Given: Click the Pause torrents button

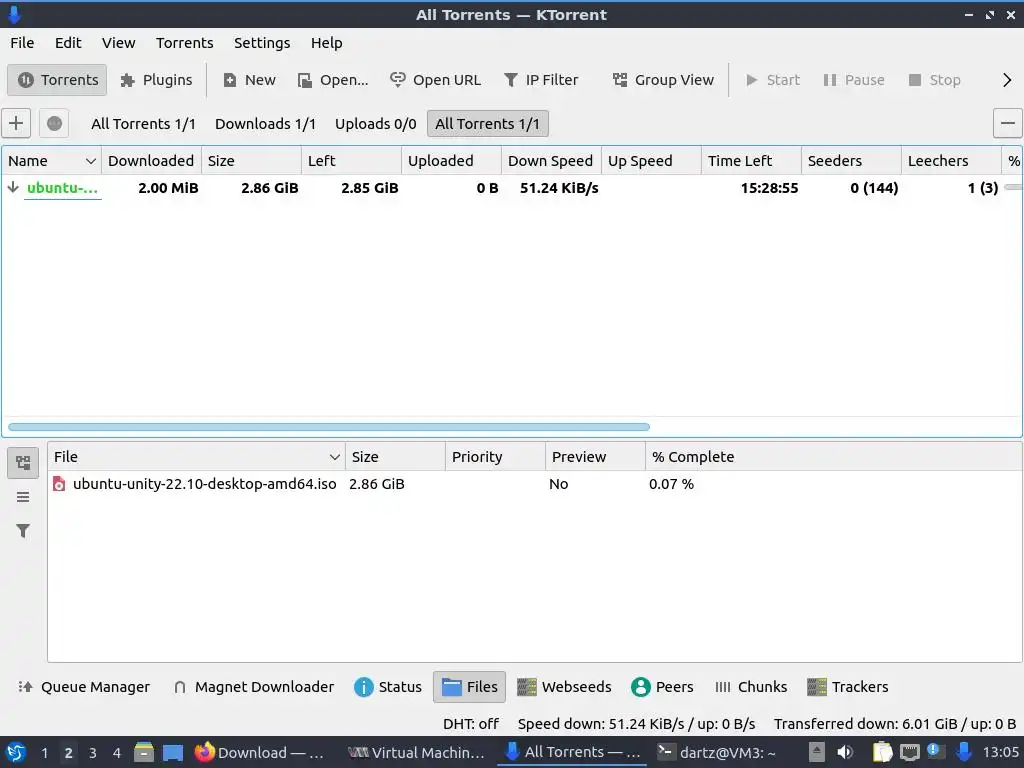Looking at the screenshot, I should pyautogui.click(x=854, y=80).
